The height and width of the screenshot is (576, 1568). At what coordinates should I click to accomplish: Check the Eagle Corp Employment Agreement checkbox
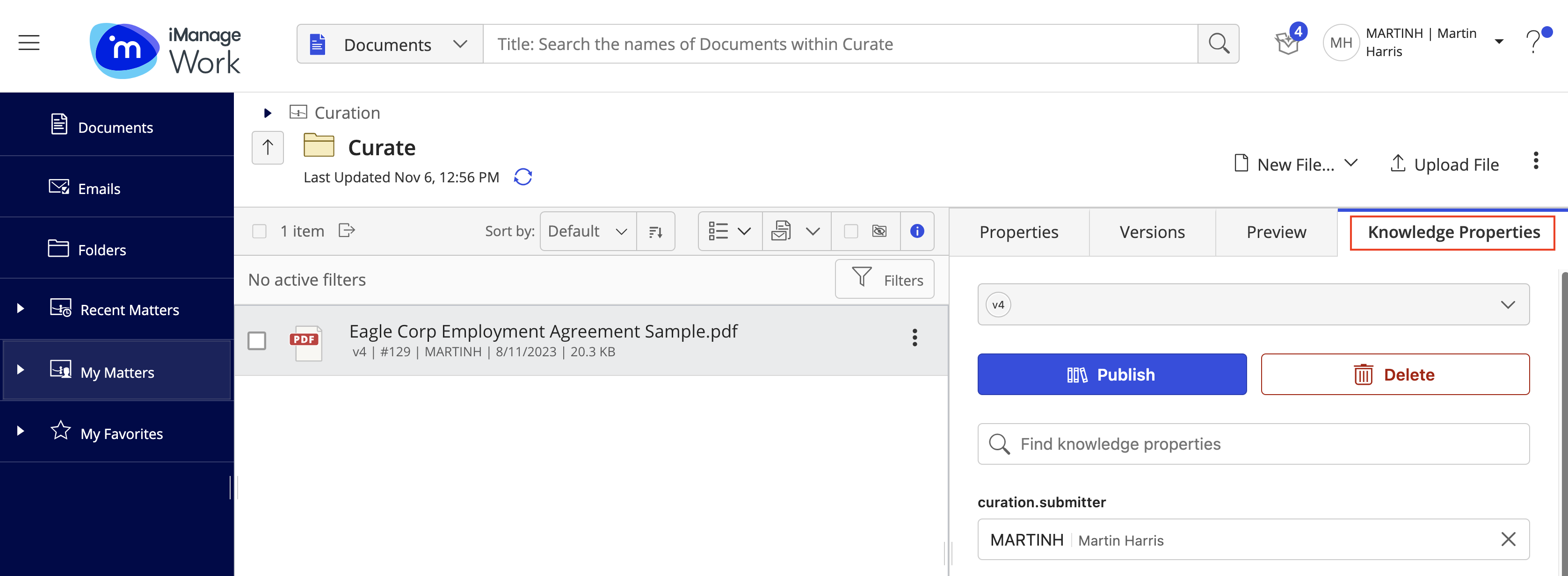(x=257, y=341)
